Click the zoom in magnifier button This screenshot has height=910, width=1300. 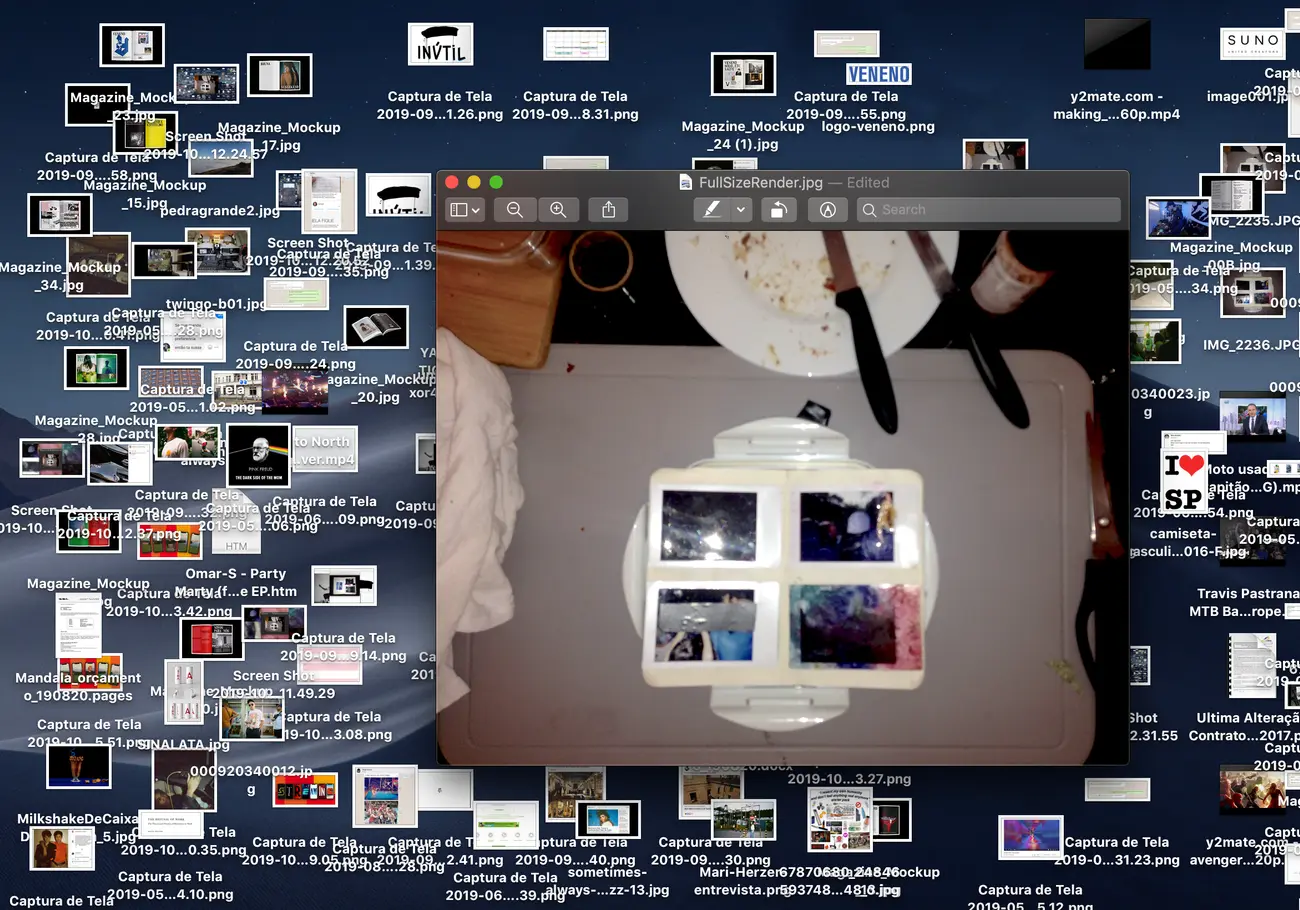click(x=558, y=210)
